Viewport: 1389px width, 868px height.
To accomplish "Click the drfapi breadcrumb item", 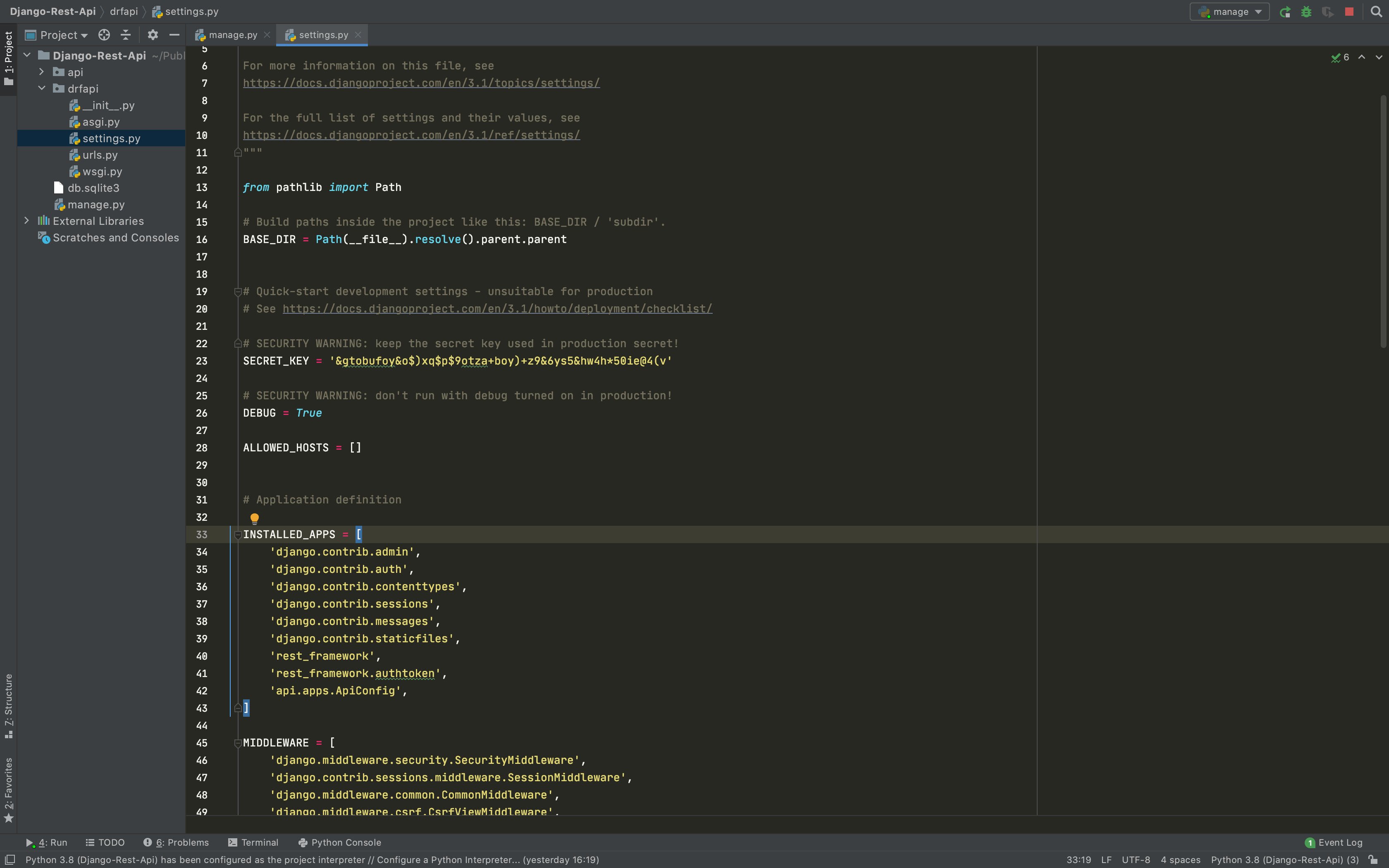I will 124,11.
